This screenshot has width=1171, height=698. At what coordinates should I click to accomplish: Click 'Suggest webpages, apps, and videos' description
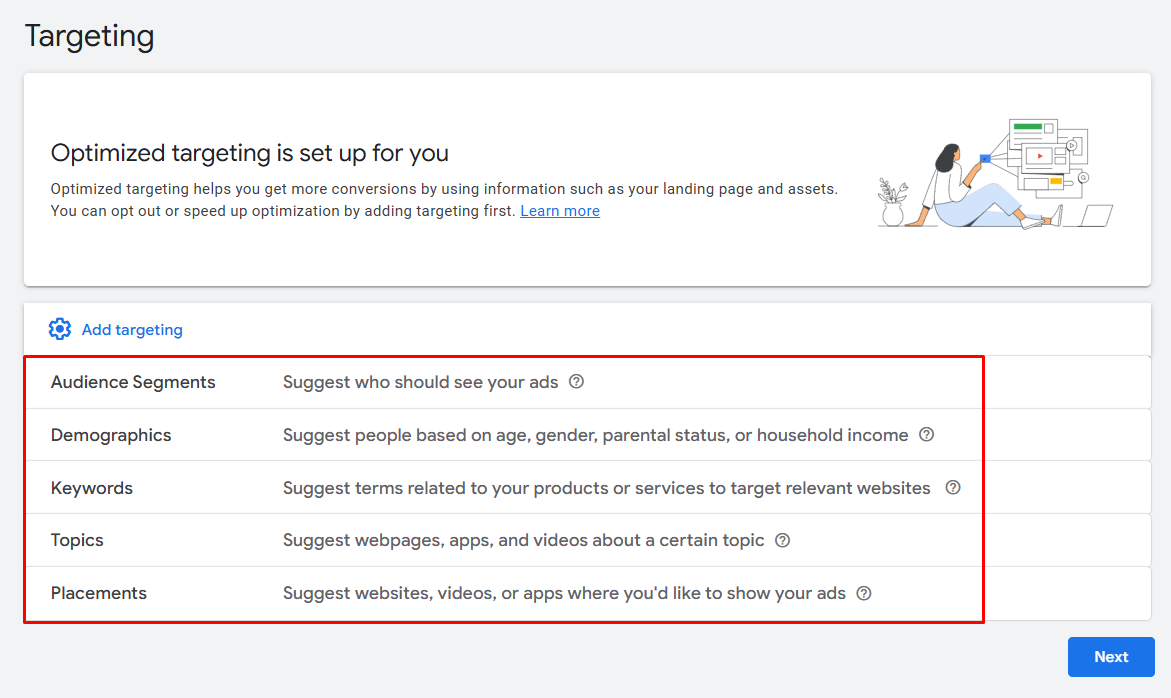click(x=524, y=540)
